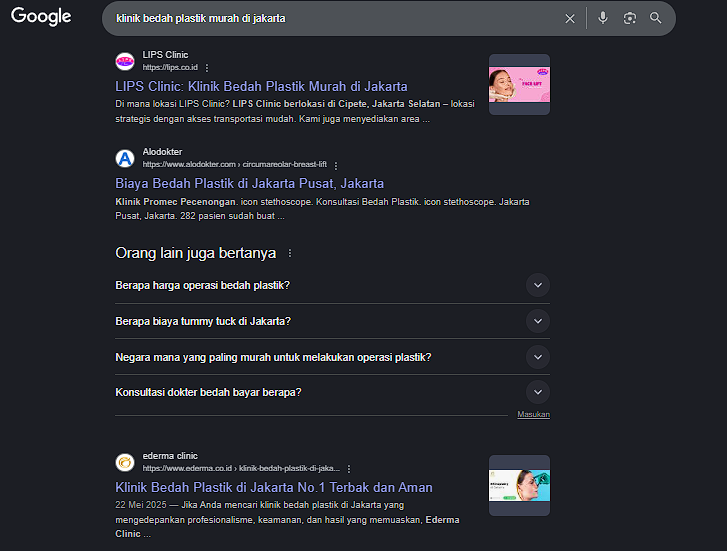Screen dimensions: 727x551
Task: Open Google Lens image search
Action: click(630, 18)
